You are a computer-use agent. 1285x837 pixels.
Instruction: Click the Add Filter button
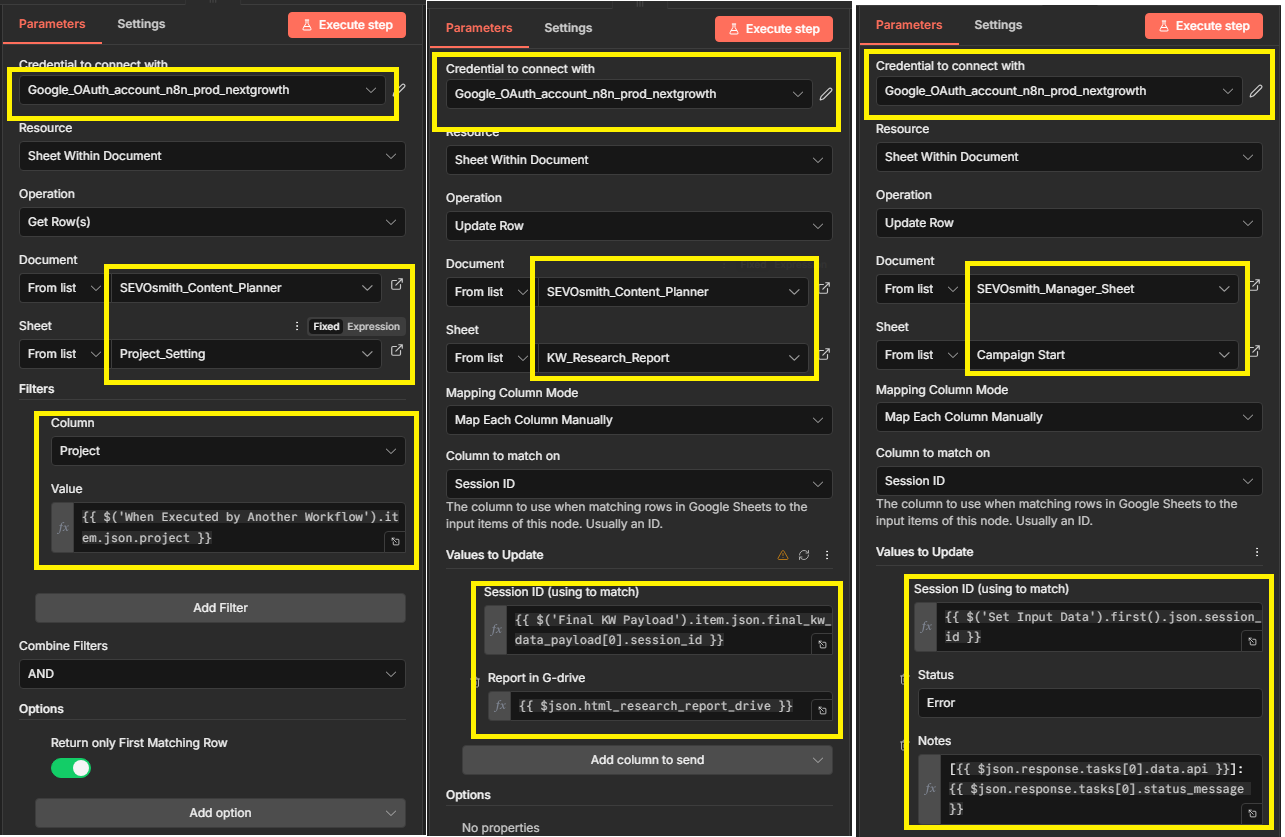click(220, 607)
